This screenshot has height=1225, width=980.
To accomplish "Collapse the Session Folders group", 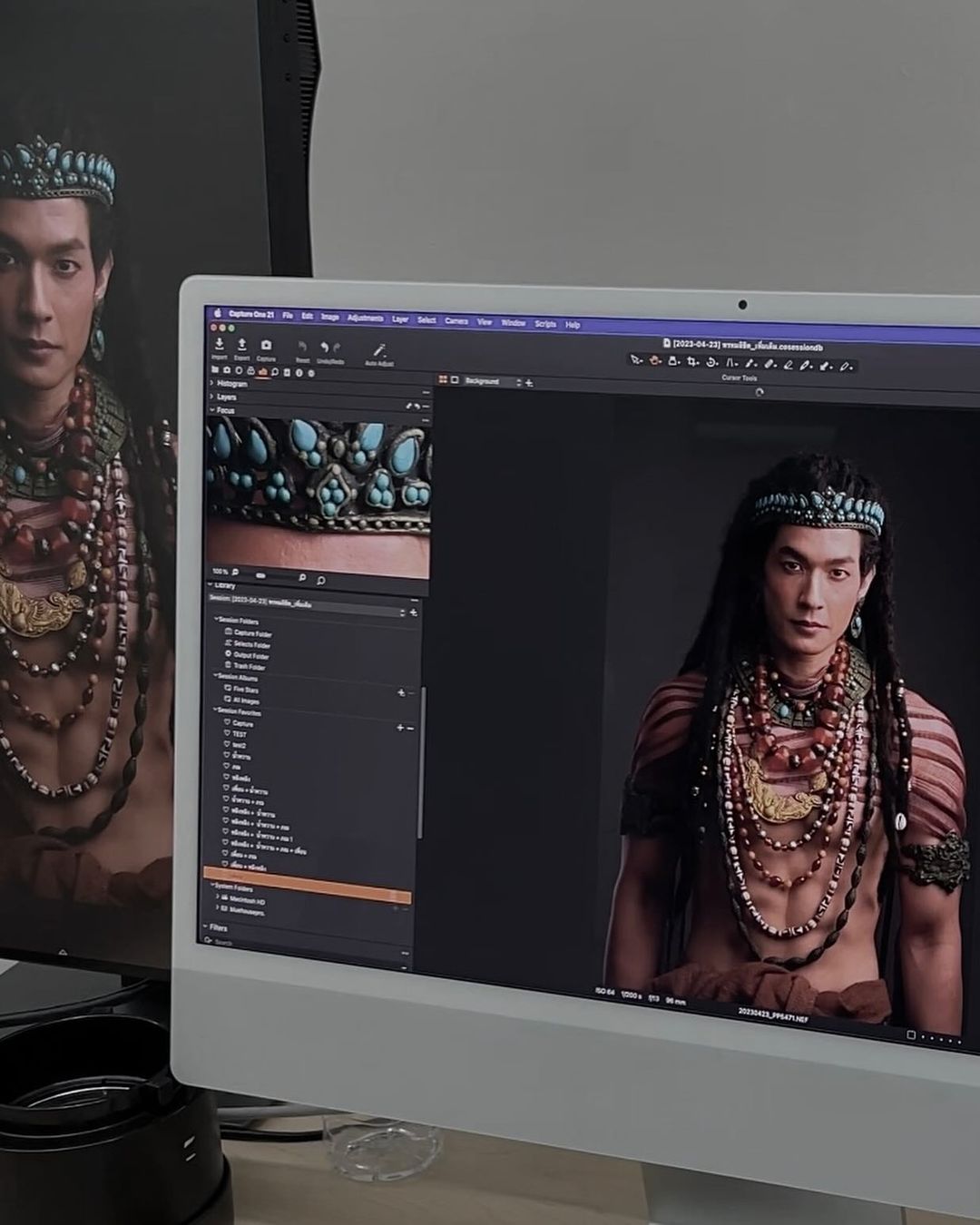I will click(217, 621).
